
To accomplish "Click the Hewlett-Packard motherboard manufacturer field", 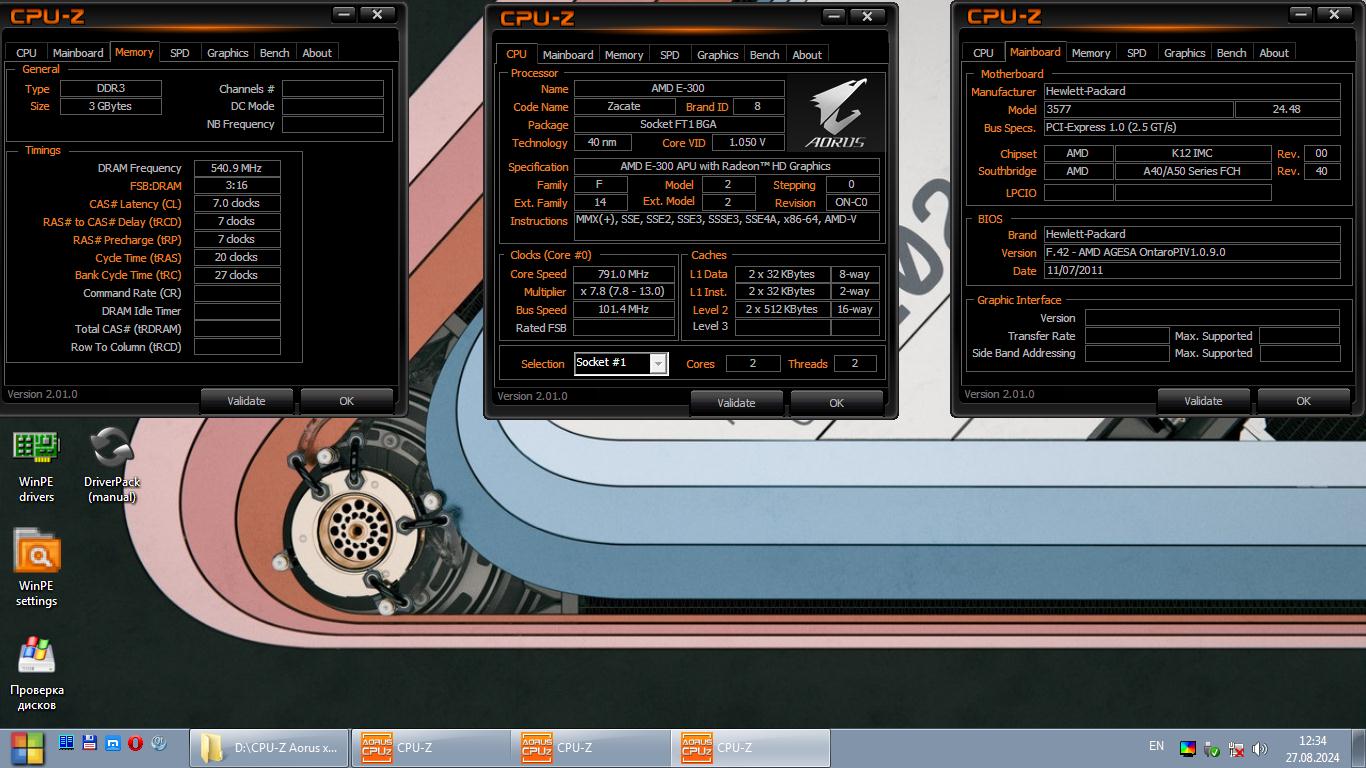I will (1192, 91).
